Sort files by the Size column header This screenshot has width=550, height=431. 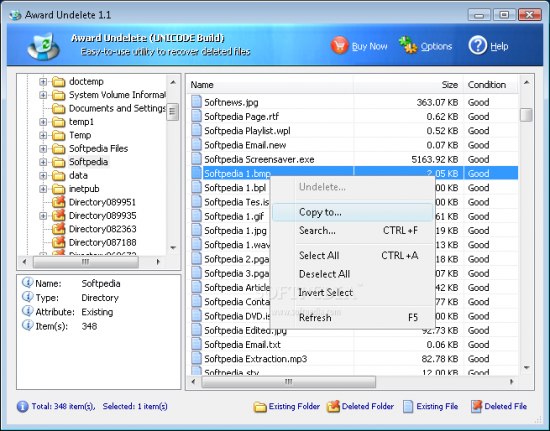409,85
